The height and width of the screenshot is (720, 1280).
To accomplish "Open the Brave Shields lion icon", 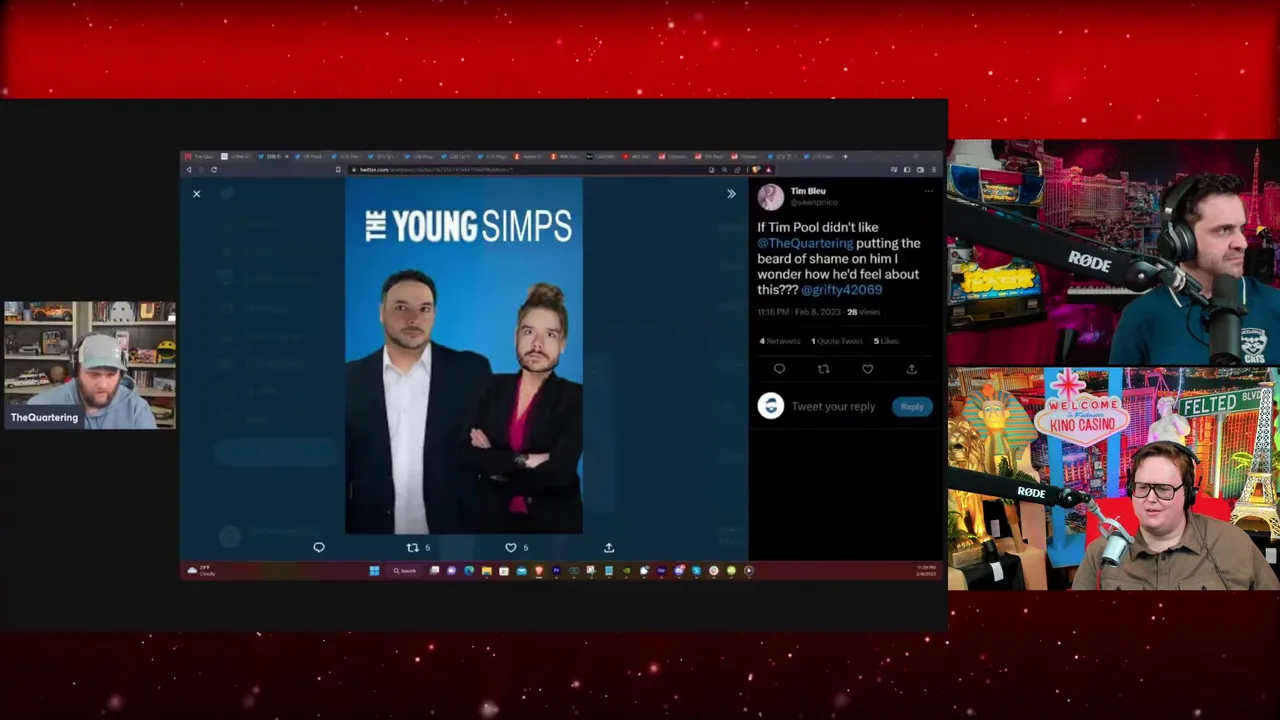I will pos(755,170).
